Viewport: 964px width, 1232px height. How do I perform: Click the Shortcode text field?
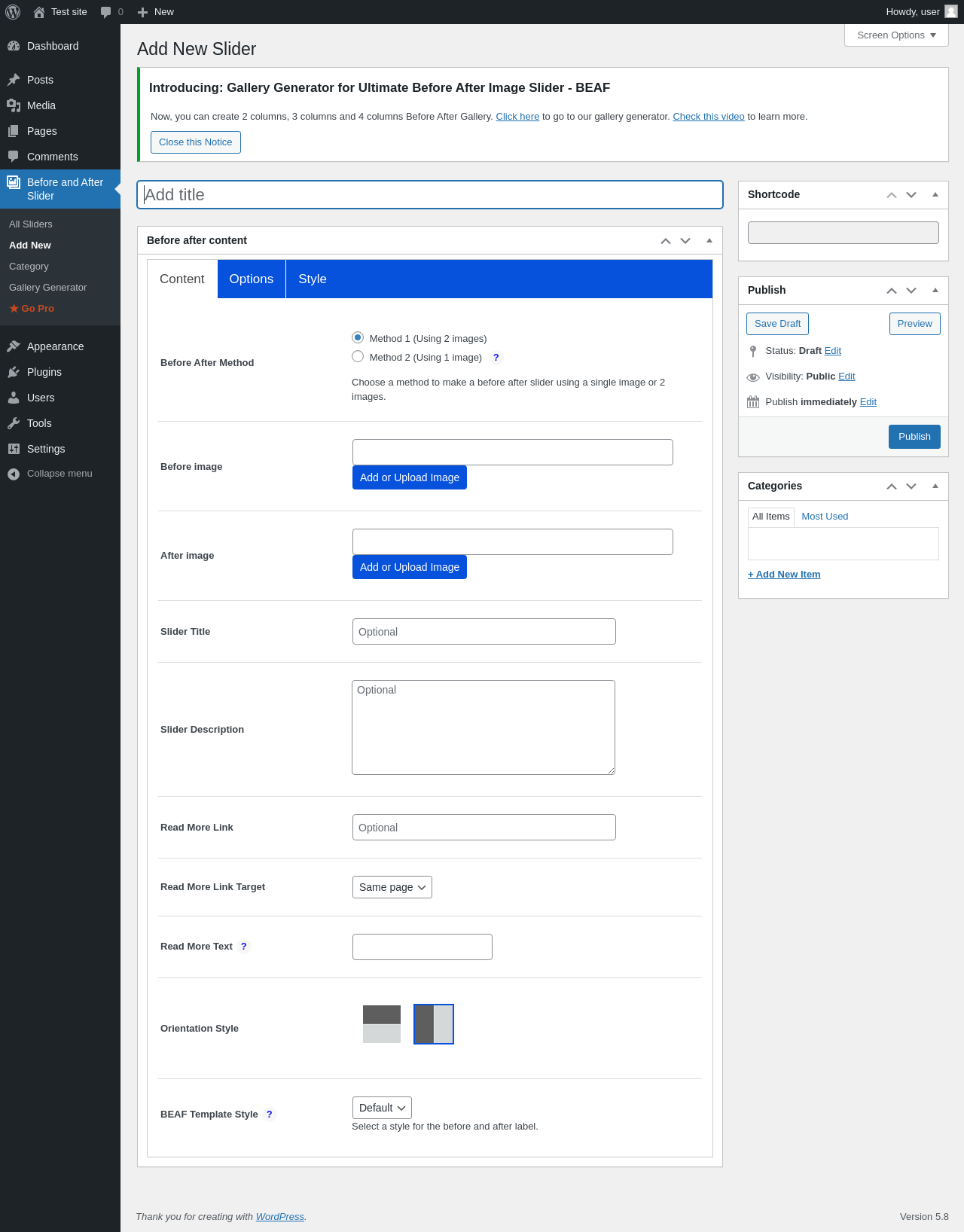coord(843,233)
